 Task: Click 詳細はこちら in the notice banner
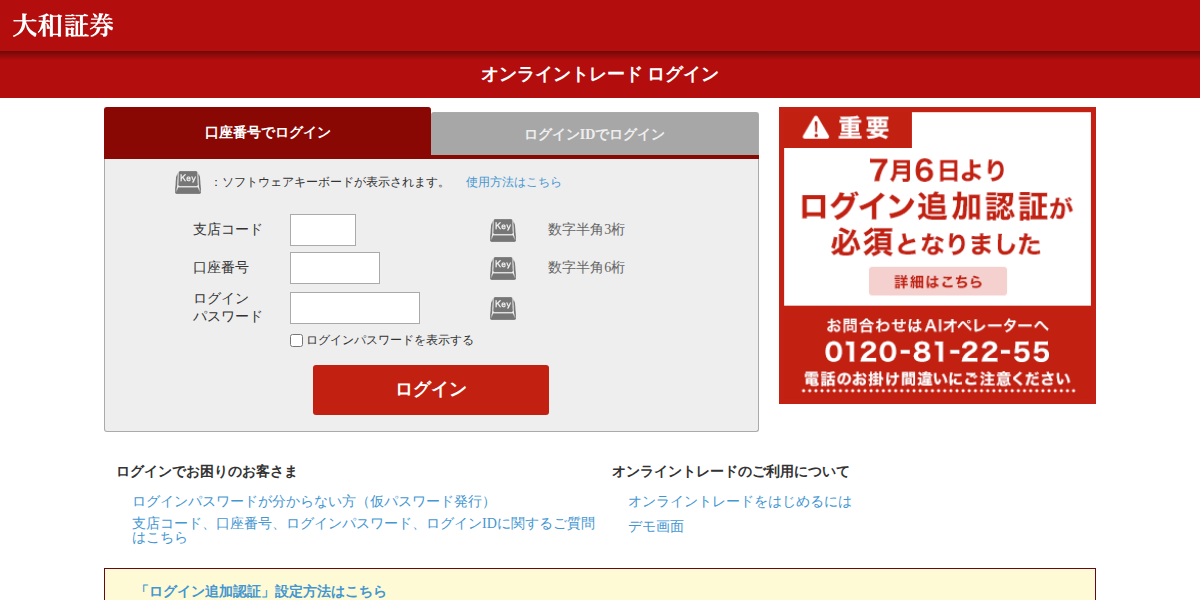click(x=937, y=281)
